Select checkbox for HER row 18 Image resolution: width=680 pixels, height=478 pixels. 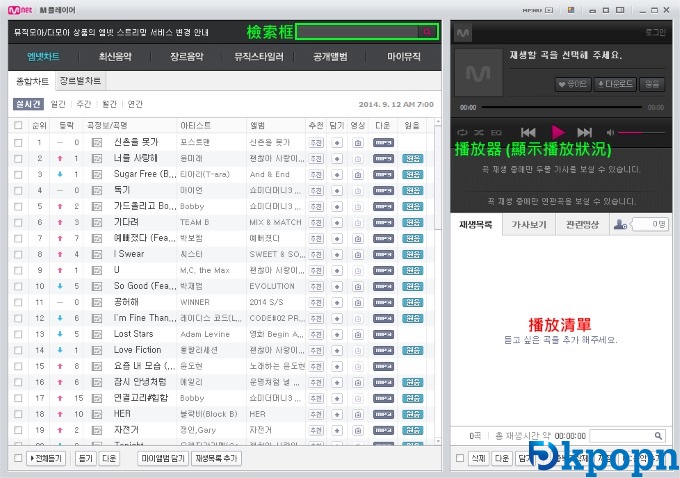(x=18, y=414)
